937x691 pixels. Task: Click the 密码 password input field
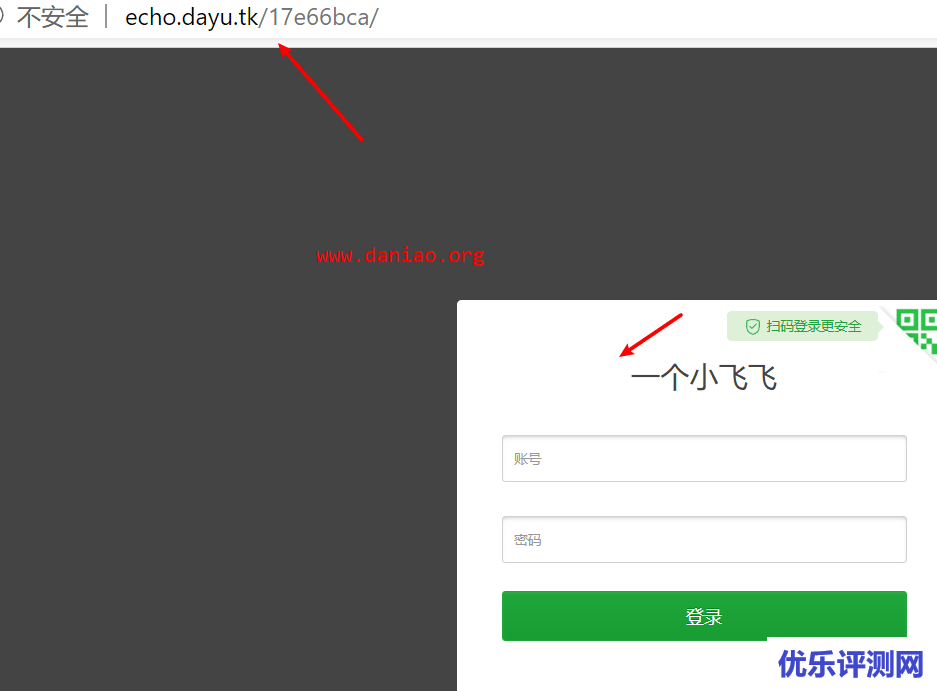(704, 539)
